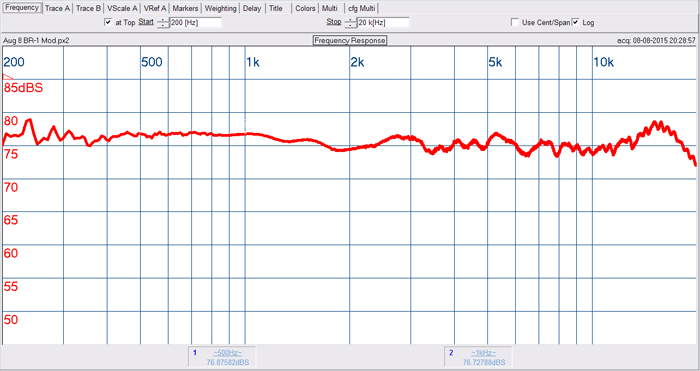Image resolution: width=700 pixels, height=371 pixels.
Task: Click the underlined Start label
Action: (x=146, y=22)
